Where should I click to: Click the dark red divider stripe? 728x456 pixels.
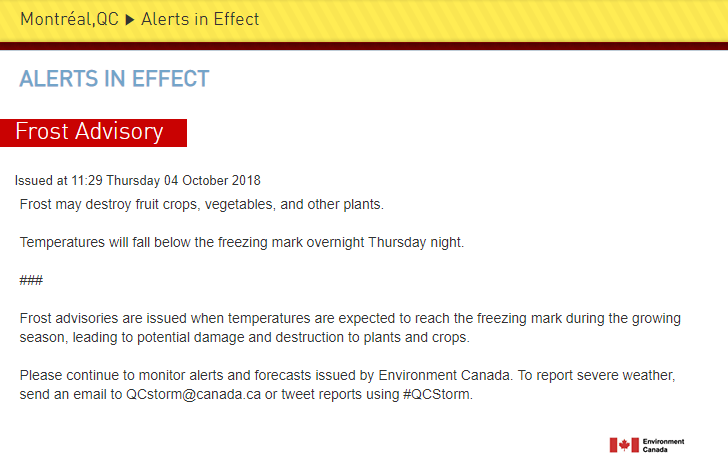364,46
